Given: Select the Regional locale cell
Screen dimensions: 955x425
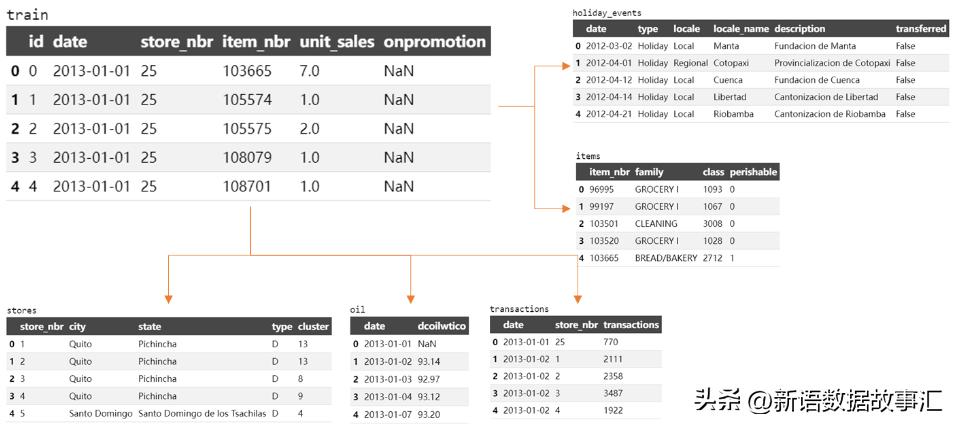Looking at the screenshot, I should point(690,63).
